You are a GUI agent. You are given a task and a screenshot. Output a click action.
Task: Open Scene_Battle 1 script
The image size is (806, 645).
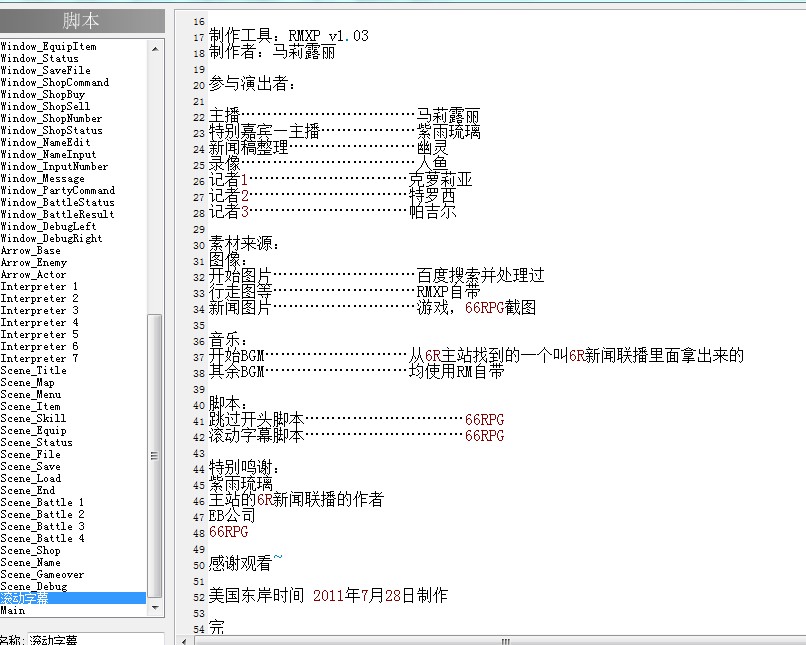click(x=42, y=502)
